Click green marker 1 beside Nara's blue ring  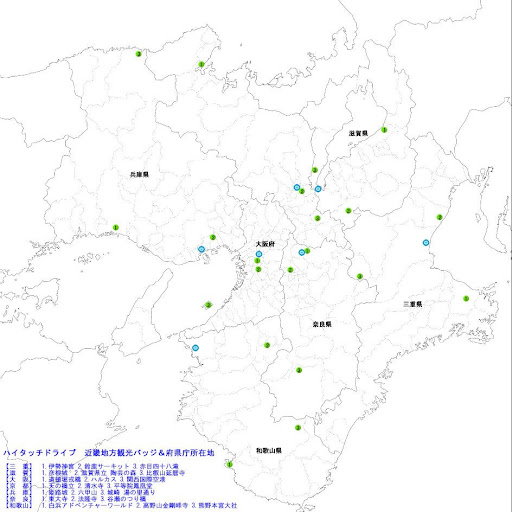pyautogui.click(x=307, y=251)
